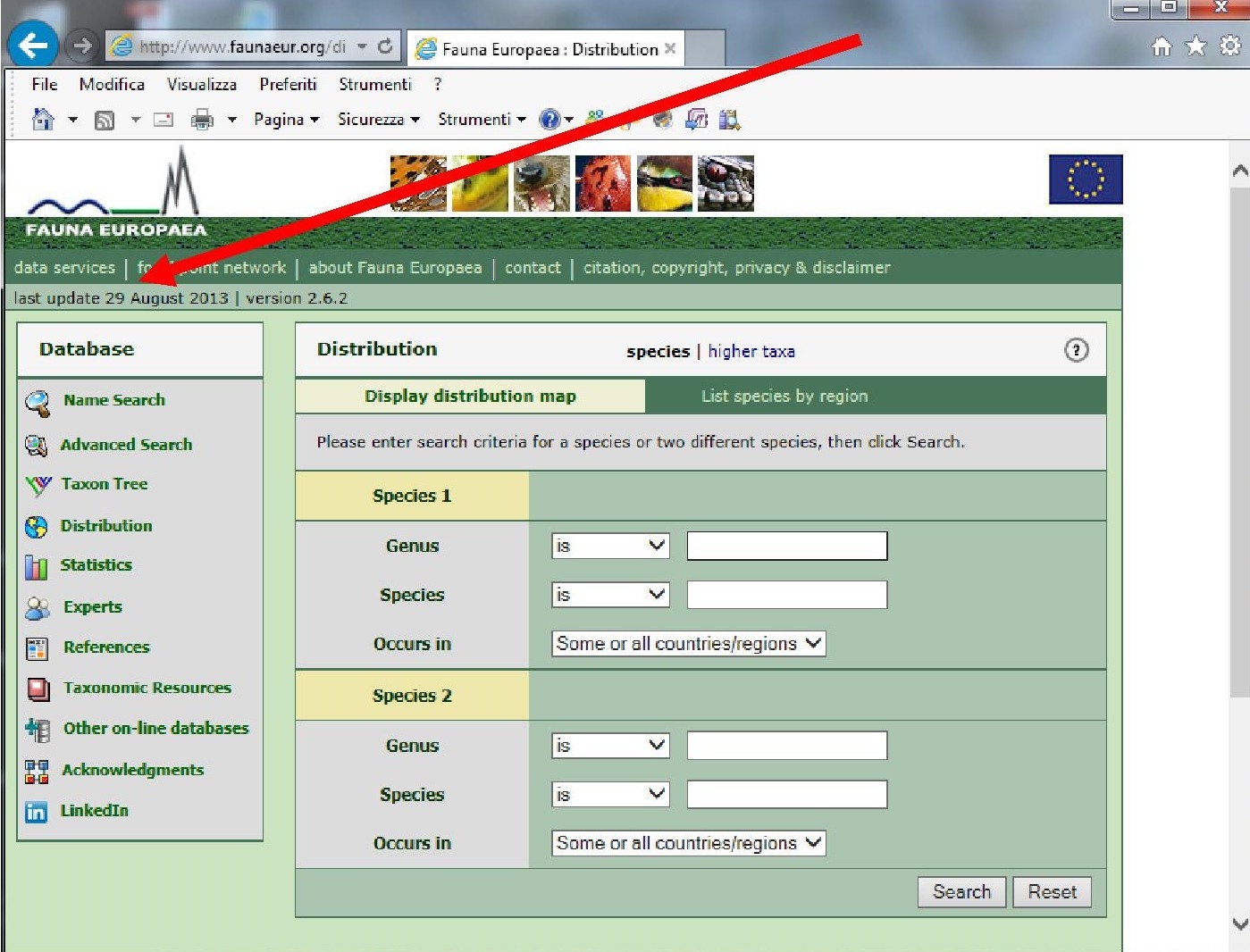Click the snake photo thumbnail in header

[726, 183]
